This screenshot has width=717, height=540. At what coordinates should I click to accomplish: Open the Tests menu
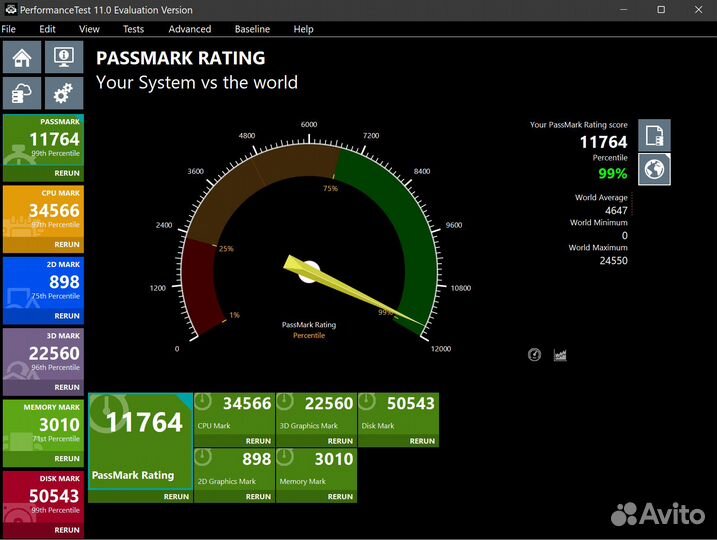click(133, 29)
